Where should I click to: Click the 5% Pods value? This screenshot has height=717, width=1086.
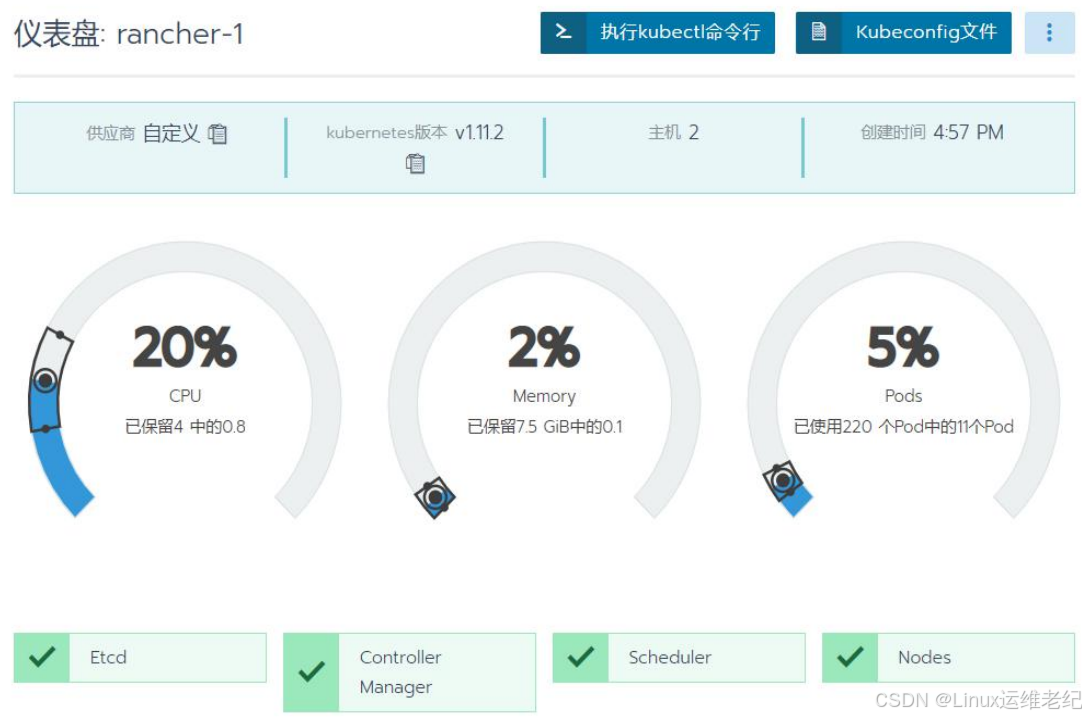point(903,346)
